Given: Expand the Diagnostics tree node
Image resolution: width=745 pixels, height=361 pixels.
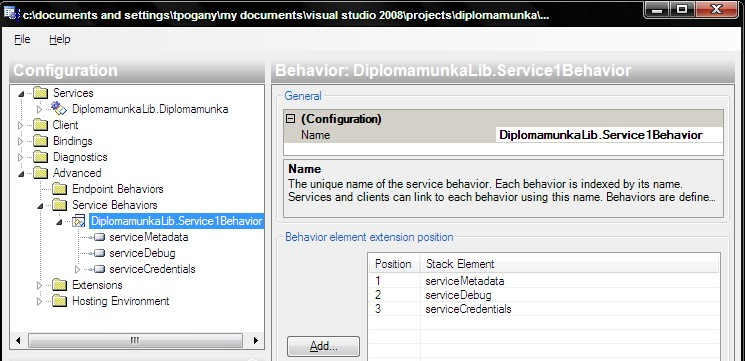Looking at the screenshot, I should 20,157.
